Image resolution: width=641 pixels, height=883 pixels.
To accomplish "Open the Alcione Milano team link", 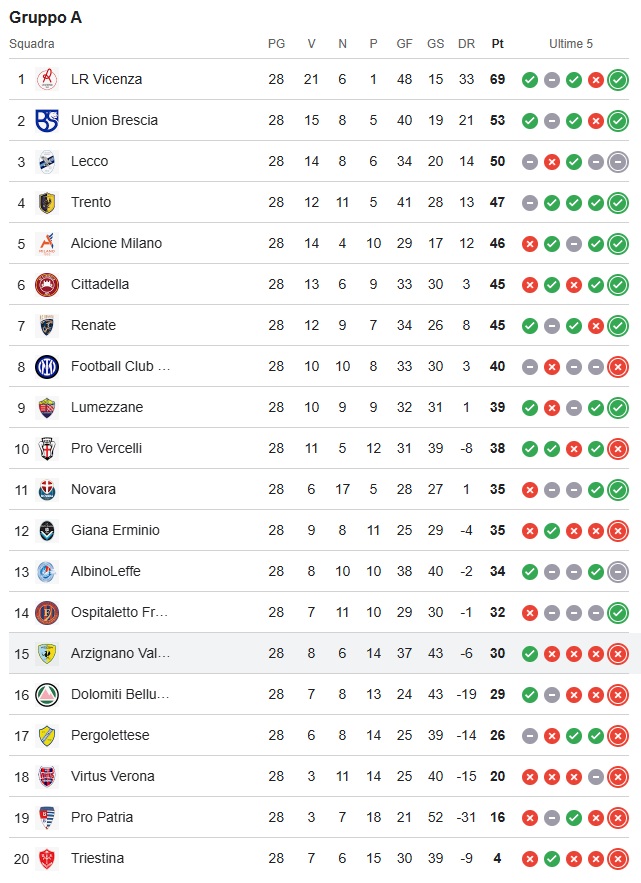I will click(116, 243).
